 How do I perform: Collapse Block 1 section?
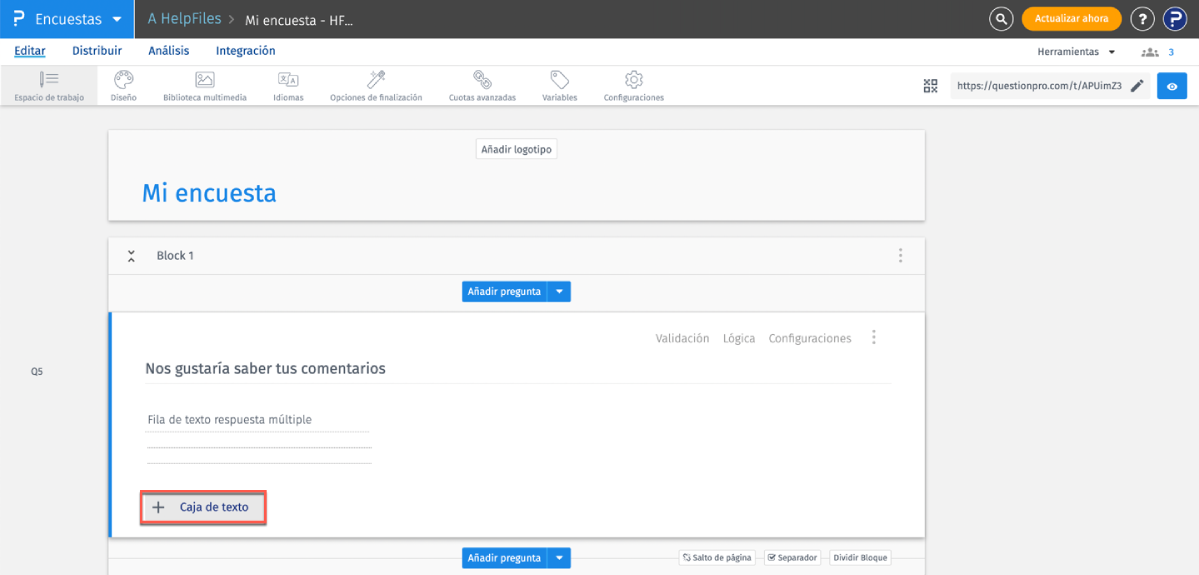coord(131,256)
